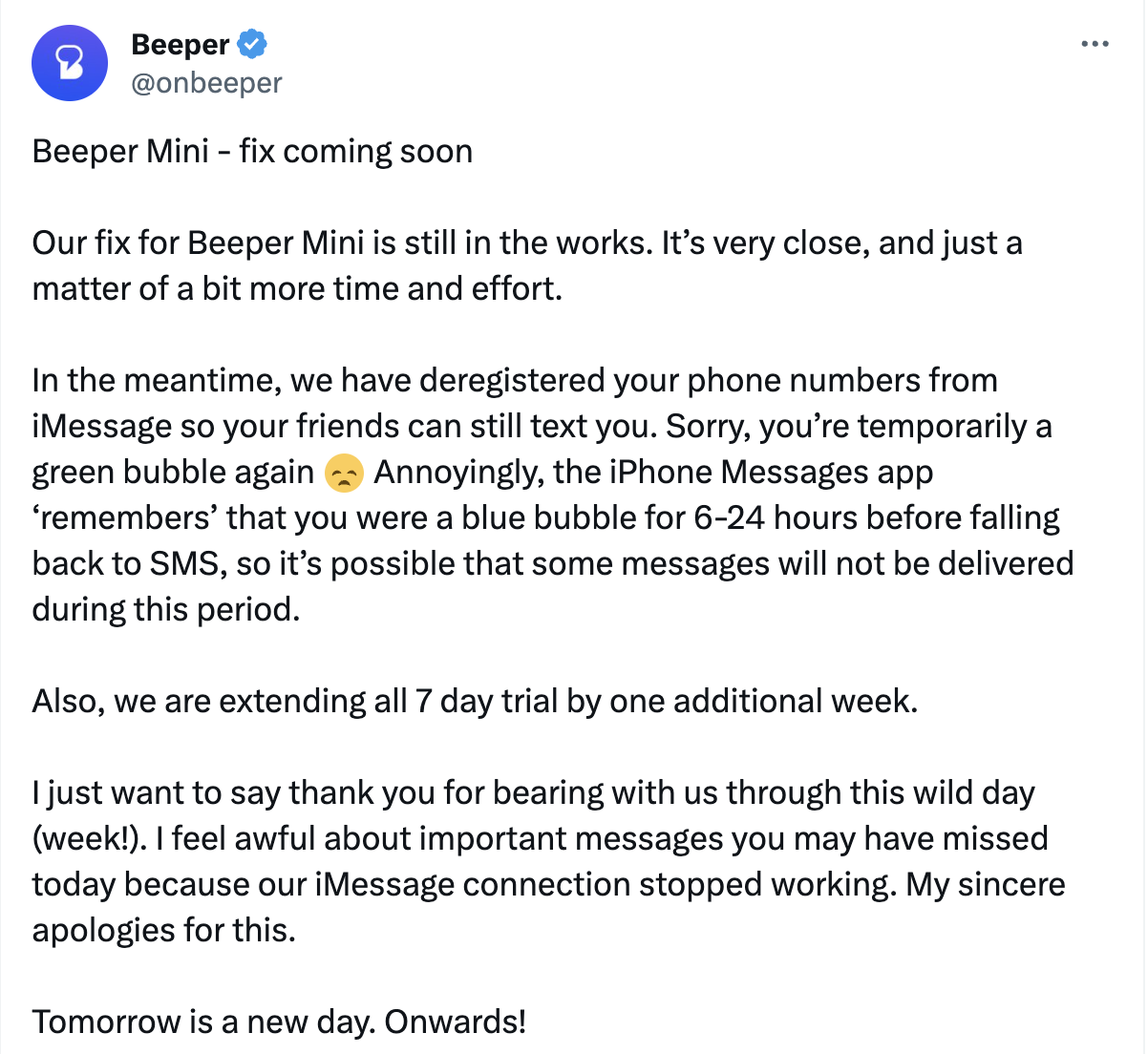Click the line starting 'I just want to say'
The height and width of the screenshot is (1054, 1148).
534,792
